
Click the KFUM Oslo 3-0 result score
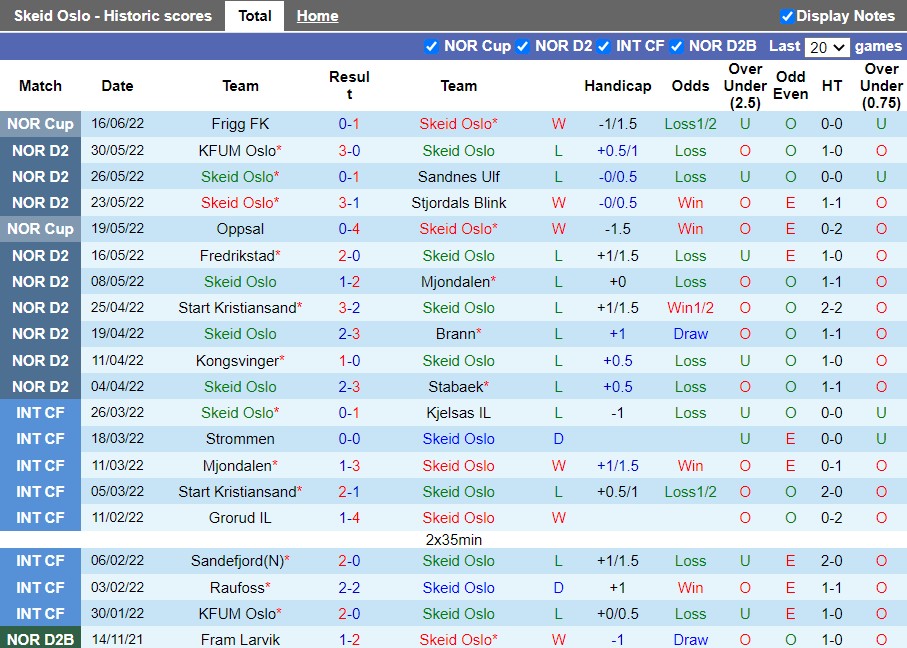coord(349,151)
